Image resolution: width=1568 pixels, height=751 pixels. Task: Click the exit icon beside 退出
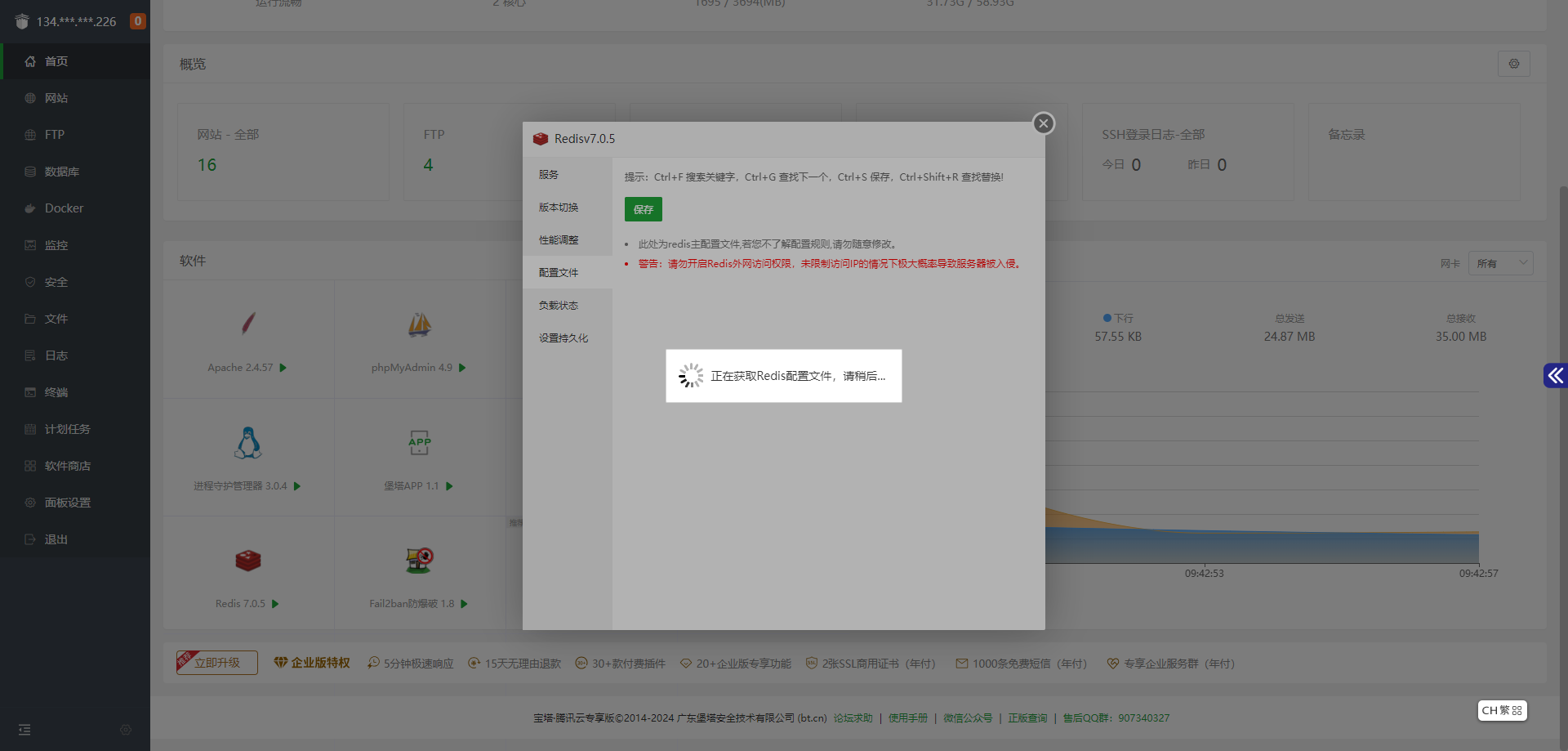30,539
